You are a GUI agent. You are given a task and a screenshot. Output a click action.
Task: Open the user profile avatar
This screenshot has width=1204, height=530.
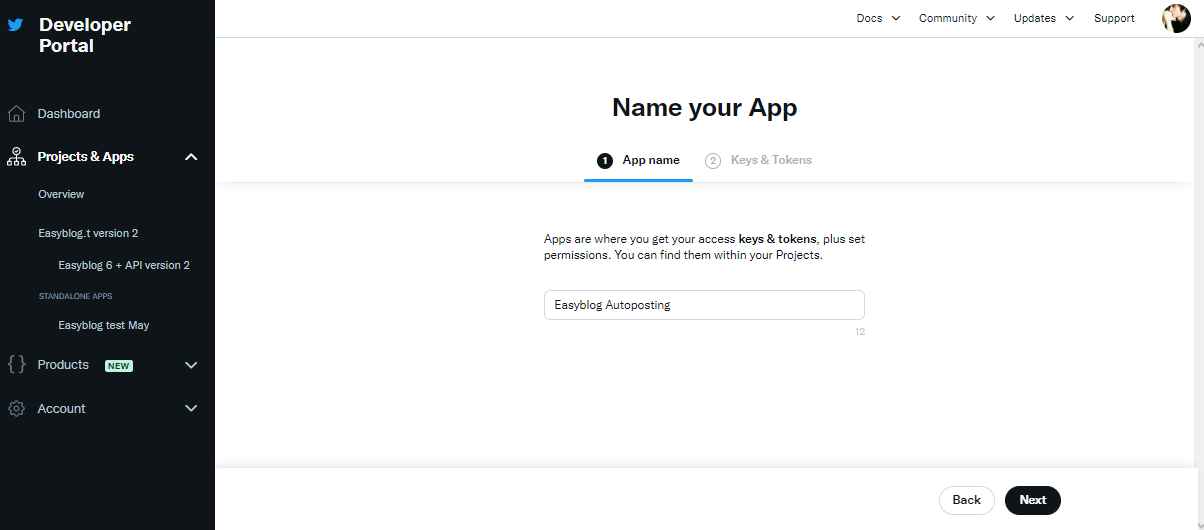pos(1176,18)
